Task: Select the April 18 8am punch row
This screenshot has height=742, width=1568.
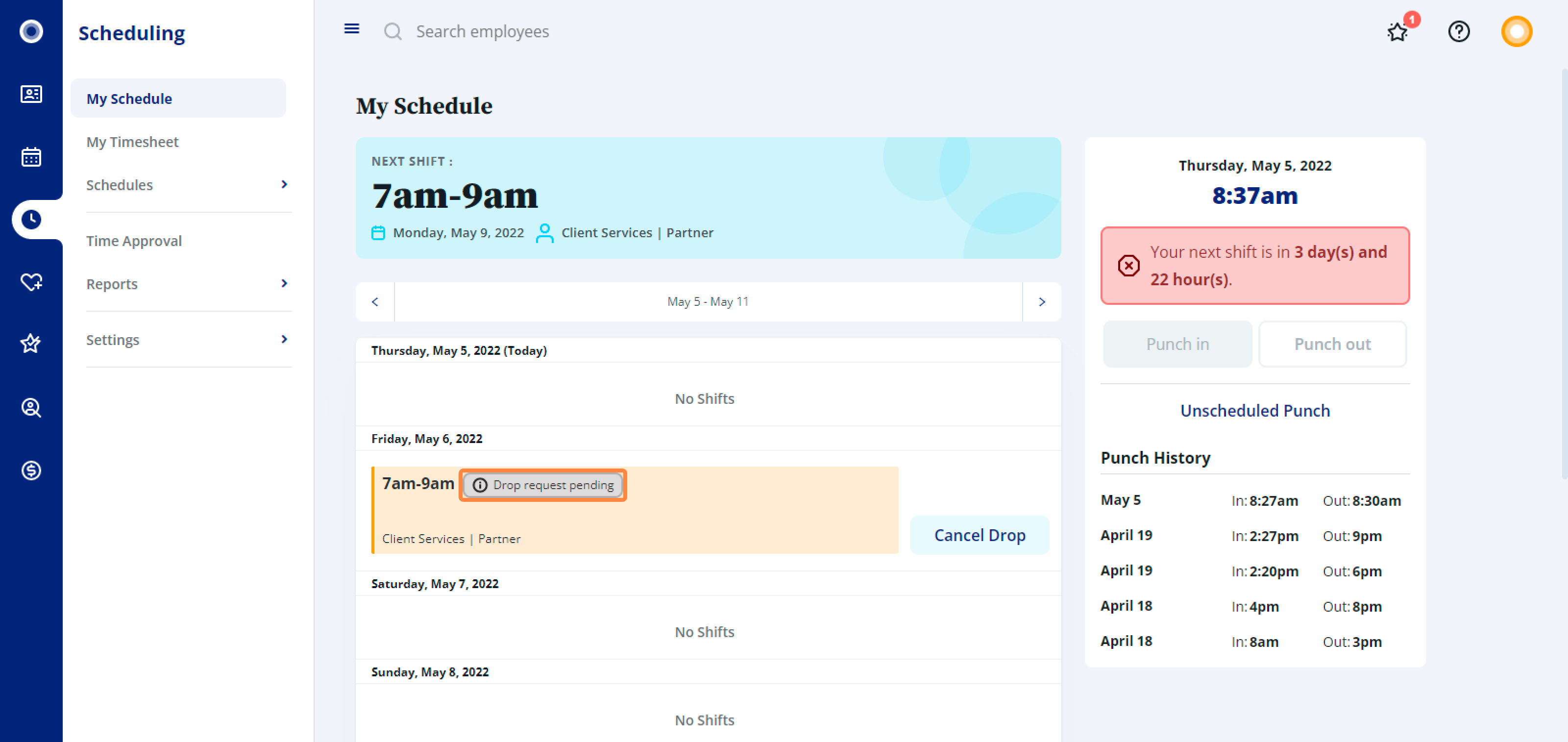Action: point(1254,642)
